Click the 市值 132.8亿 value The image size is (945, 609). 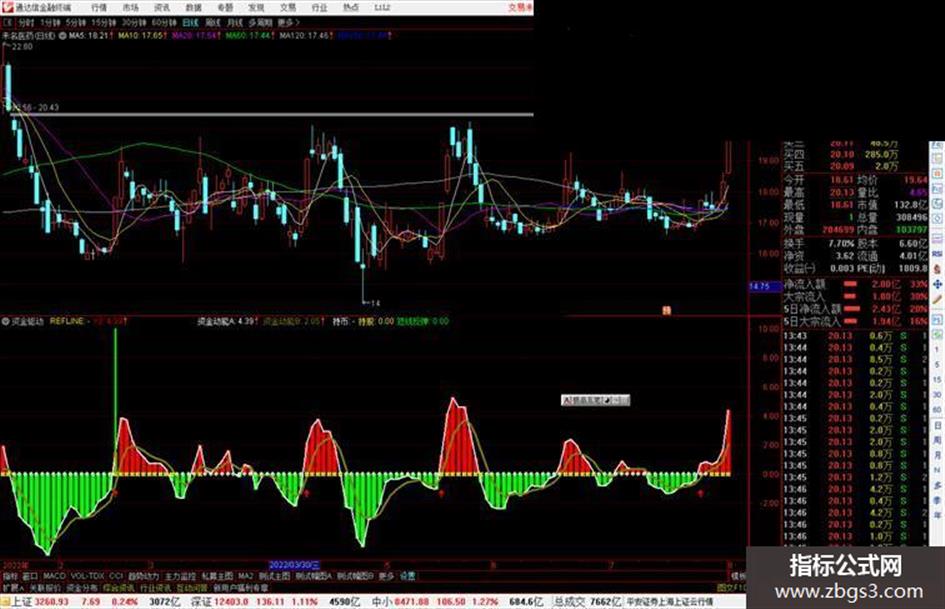(x=910, y=205)
